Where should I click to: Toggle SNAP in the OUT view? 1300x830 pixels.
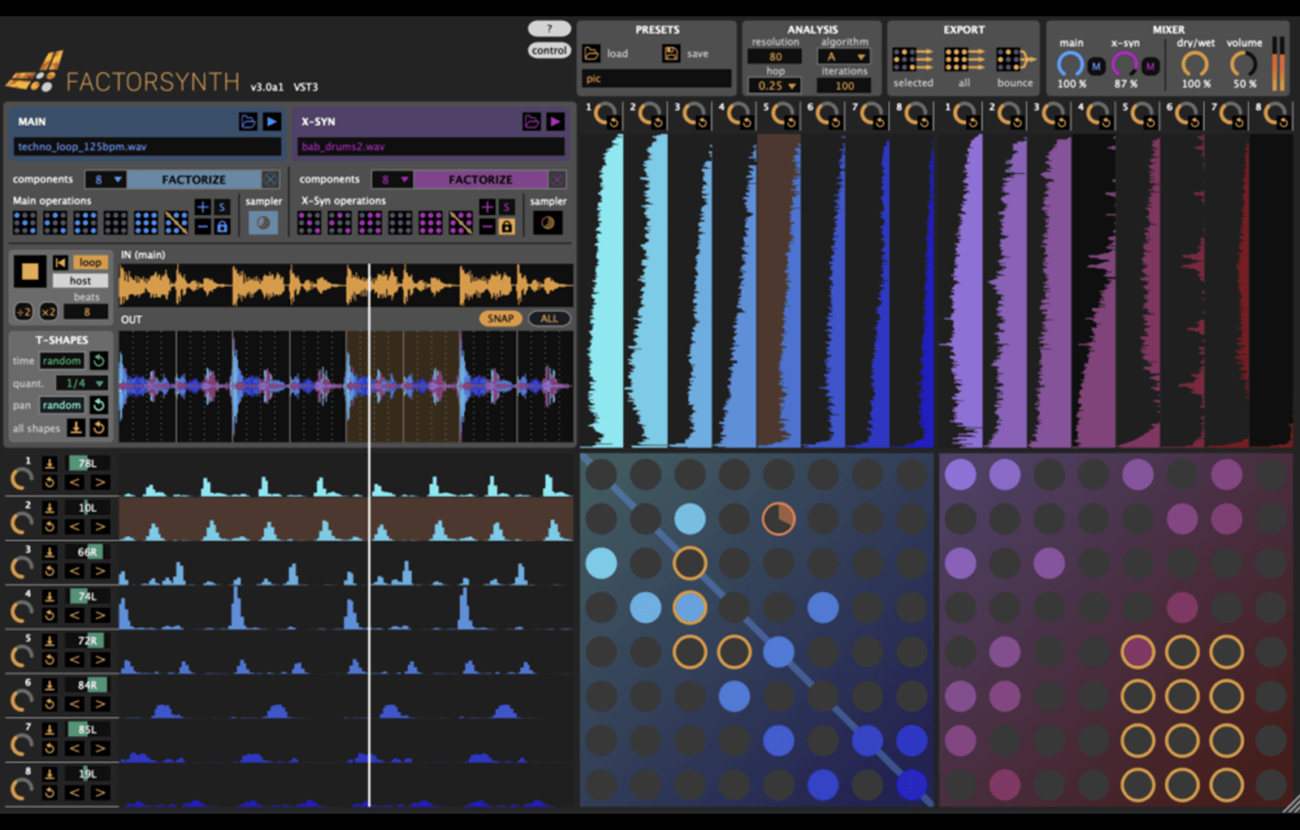[501, 319]
